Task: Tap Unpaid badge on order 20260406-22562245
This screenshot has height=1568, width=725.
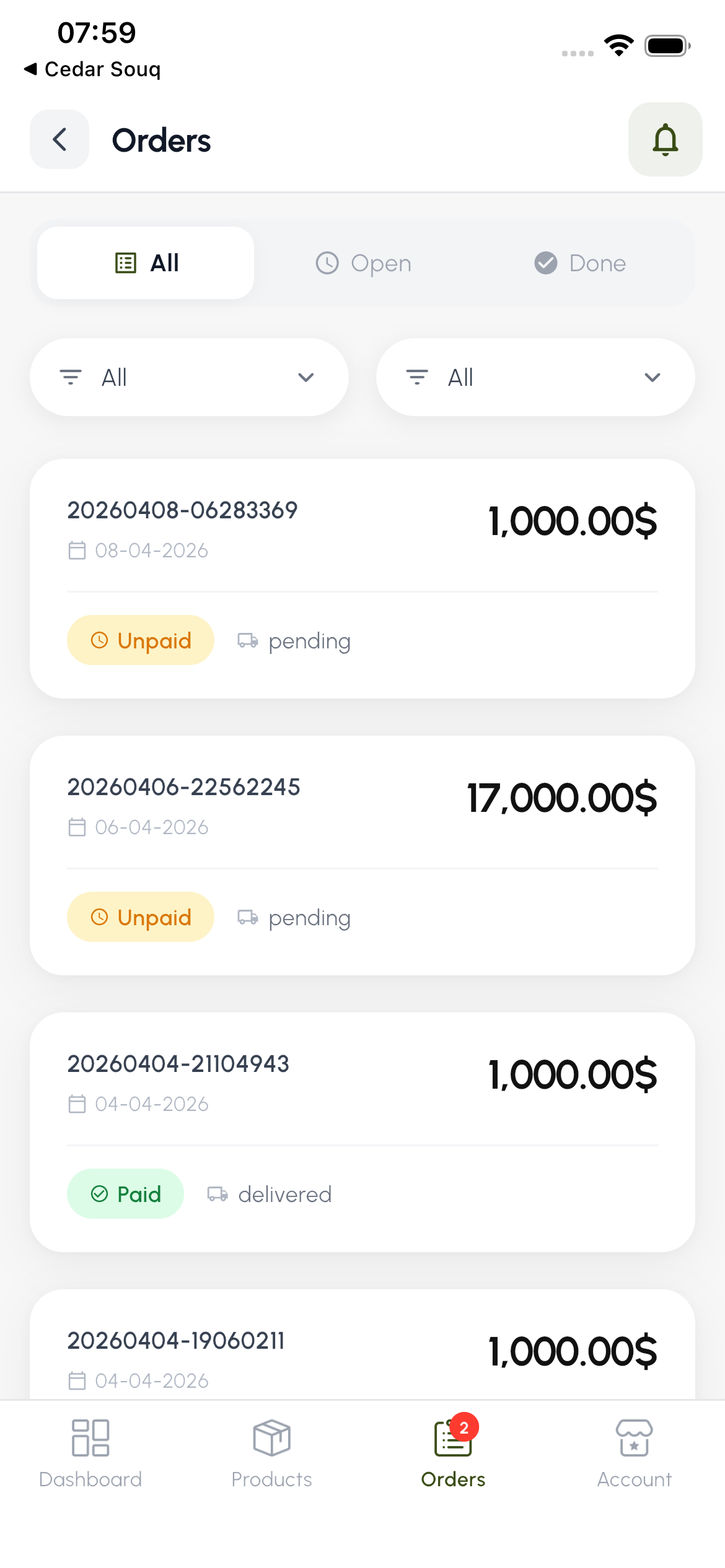Action: 141,917
